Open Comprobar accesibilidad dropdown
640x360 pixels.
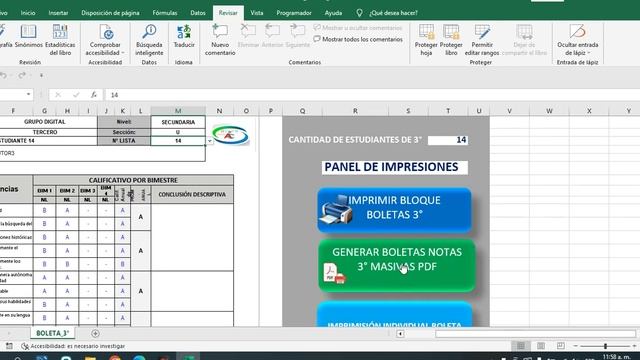point(105,40)
